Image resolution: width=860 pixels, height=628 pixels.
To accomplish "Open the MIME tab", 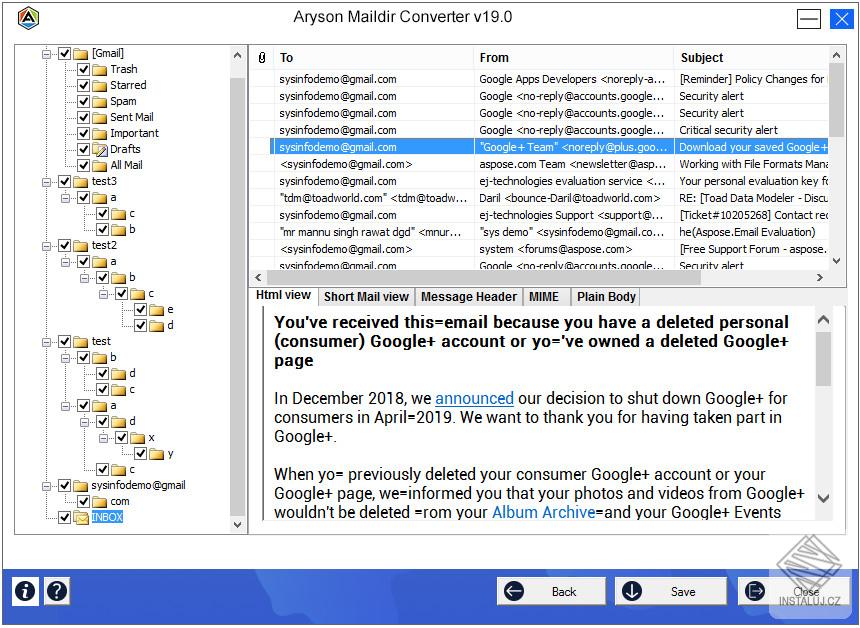I will point(544,297).
